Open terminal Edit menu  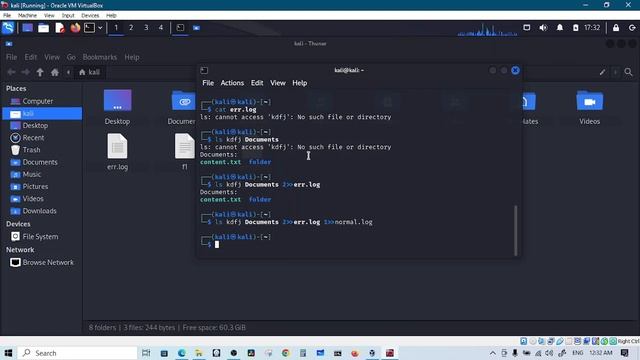[x=257, y=83]
